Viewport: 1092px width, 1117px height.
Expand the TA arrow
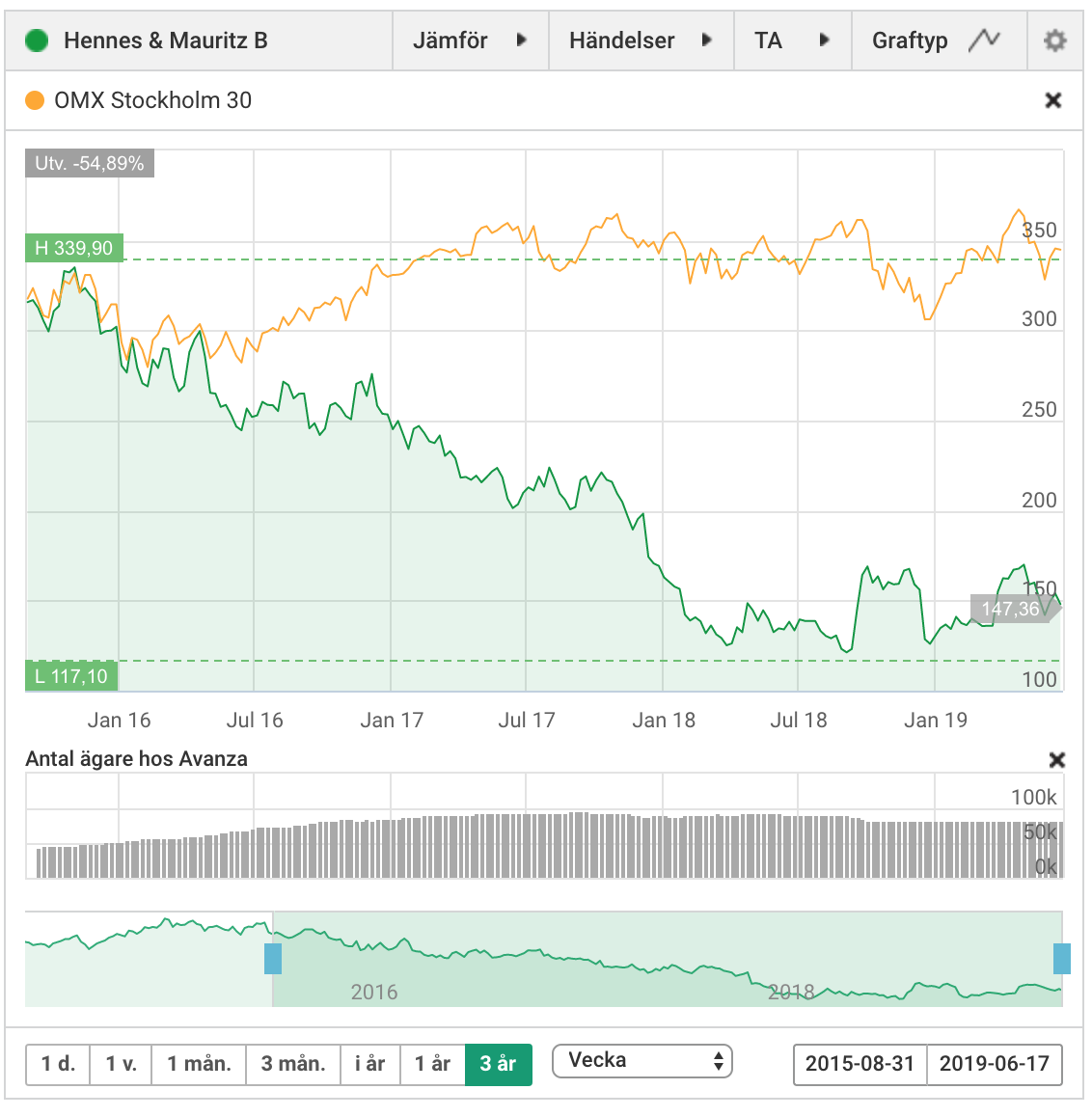tap(824, 40)
